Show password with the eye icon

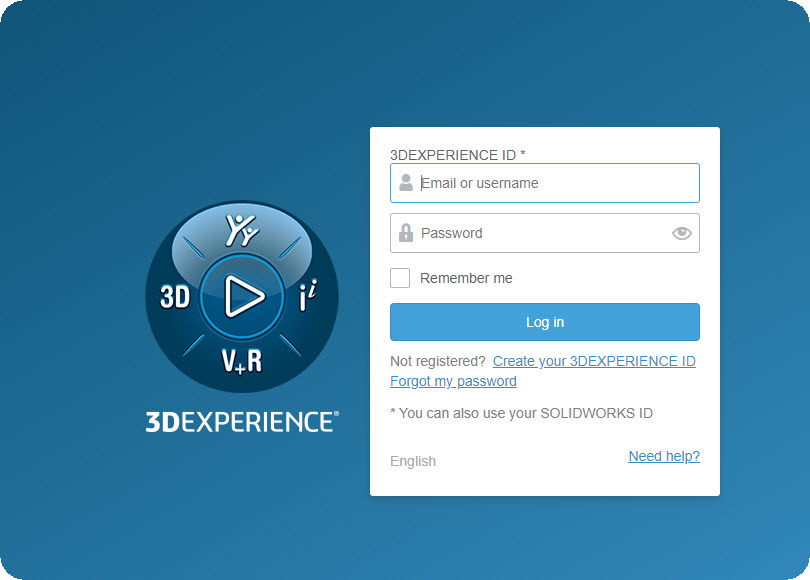click(681, 233)
